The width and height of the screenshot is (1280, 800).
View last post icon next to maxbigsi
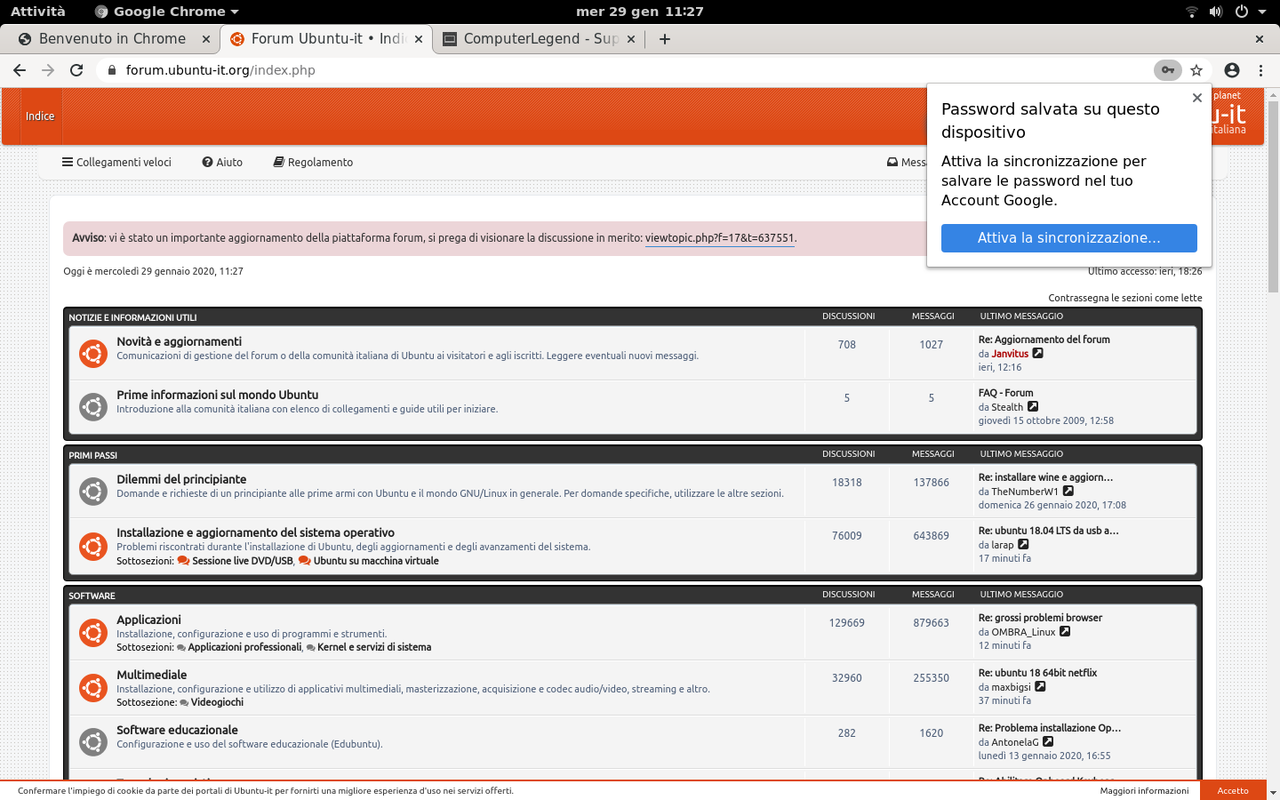coord(1040,687)
